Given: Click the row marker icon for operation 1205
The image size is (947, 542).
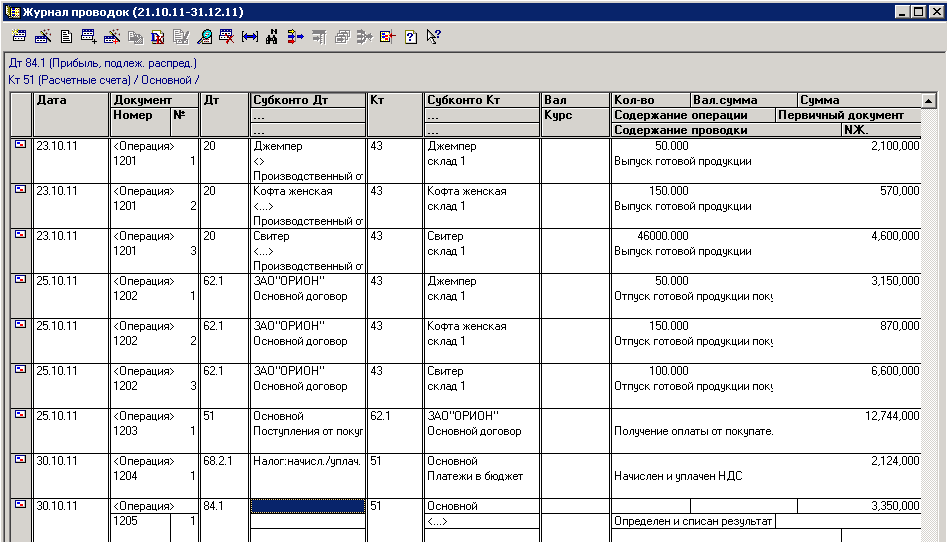Looking at the screenshot, I should [x=21, y=505].
